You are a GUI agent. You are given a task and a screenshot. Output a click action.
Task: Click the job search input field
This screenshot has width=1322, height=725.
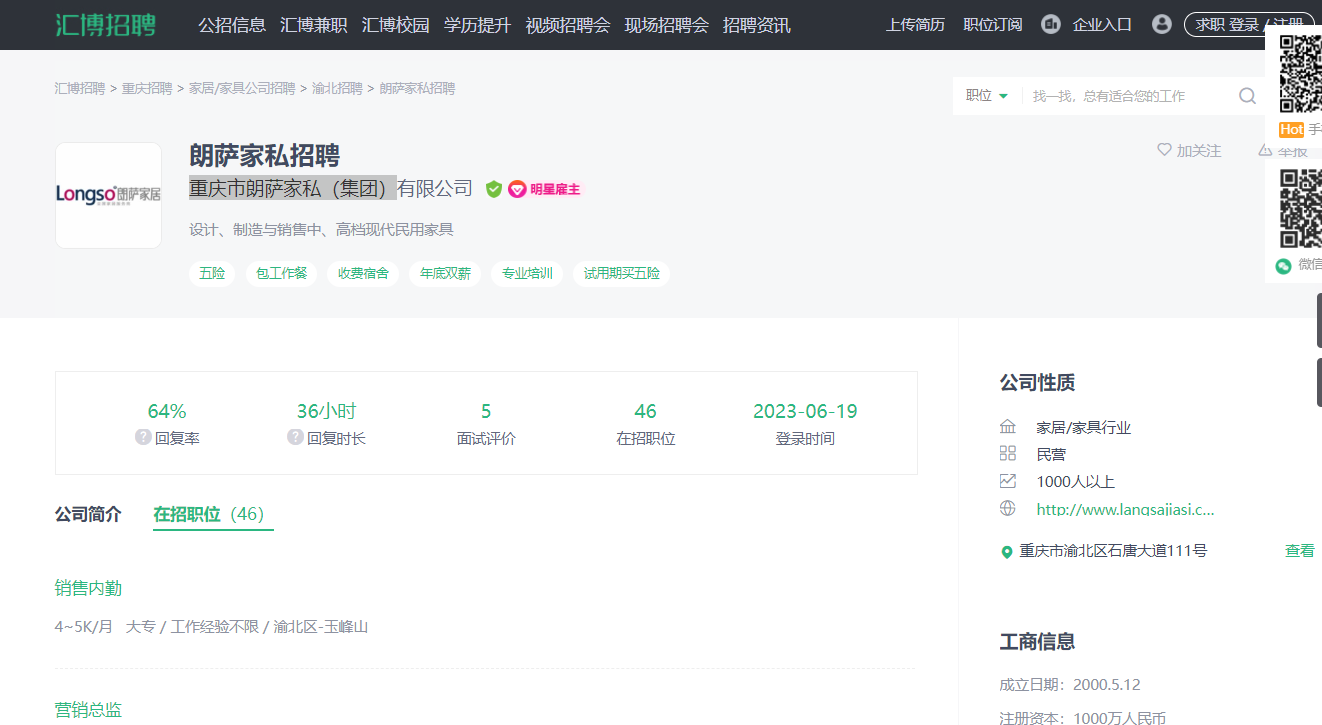1130,96
